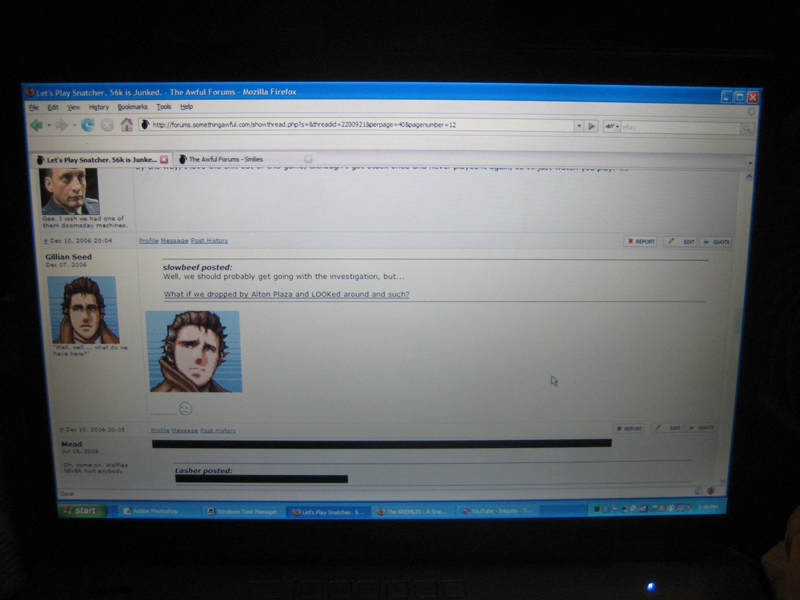The image size is (800, 600).
Task: Click the page scrollbar up arrow
Action: [748, 177]
